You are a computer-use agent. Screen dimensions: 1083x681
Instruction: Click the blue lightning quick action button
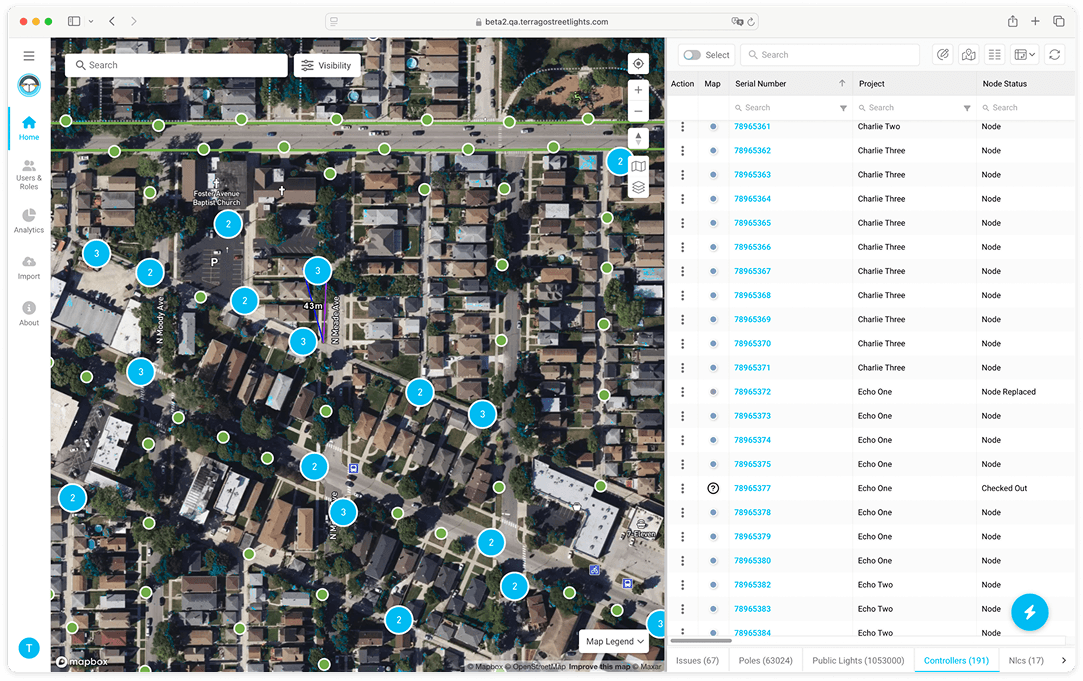coord(1029,611)
